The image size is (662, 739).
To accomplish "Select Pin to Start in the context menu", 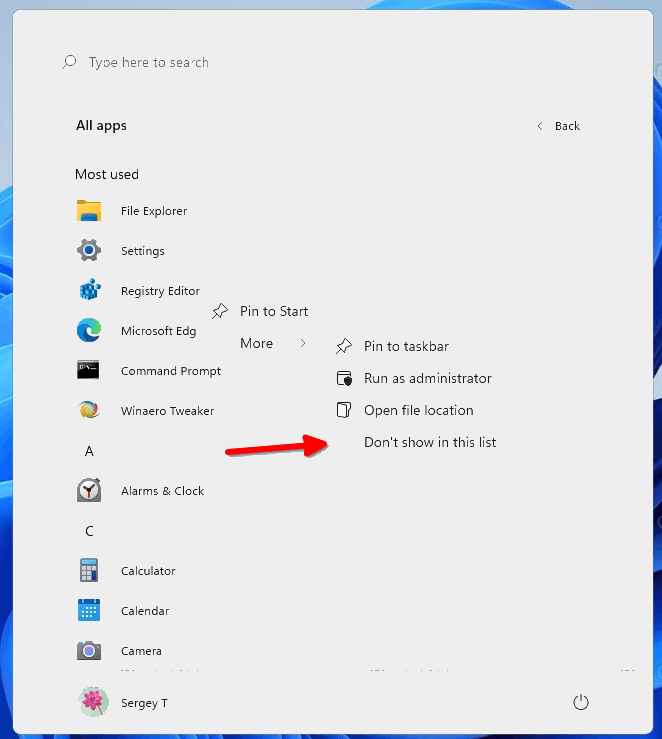I will (x=273, y=311).
